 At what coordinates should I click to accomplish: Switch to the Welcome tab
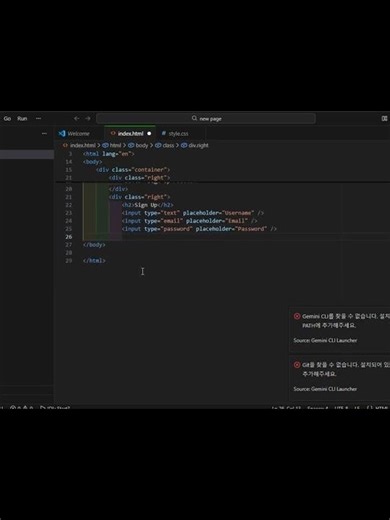coord(79,134)
